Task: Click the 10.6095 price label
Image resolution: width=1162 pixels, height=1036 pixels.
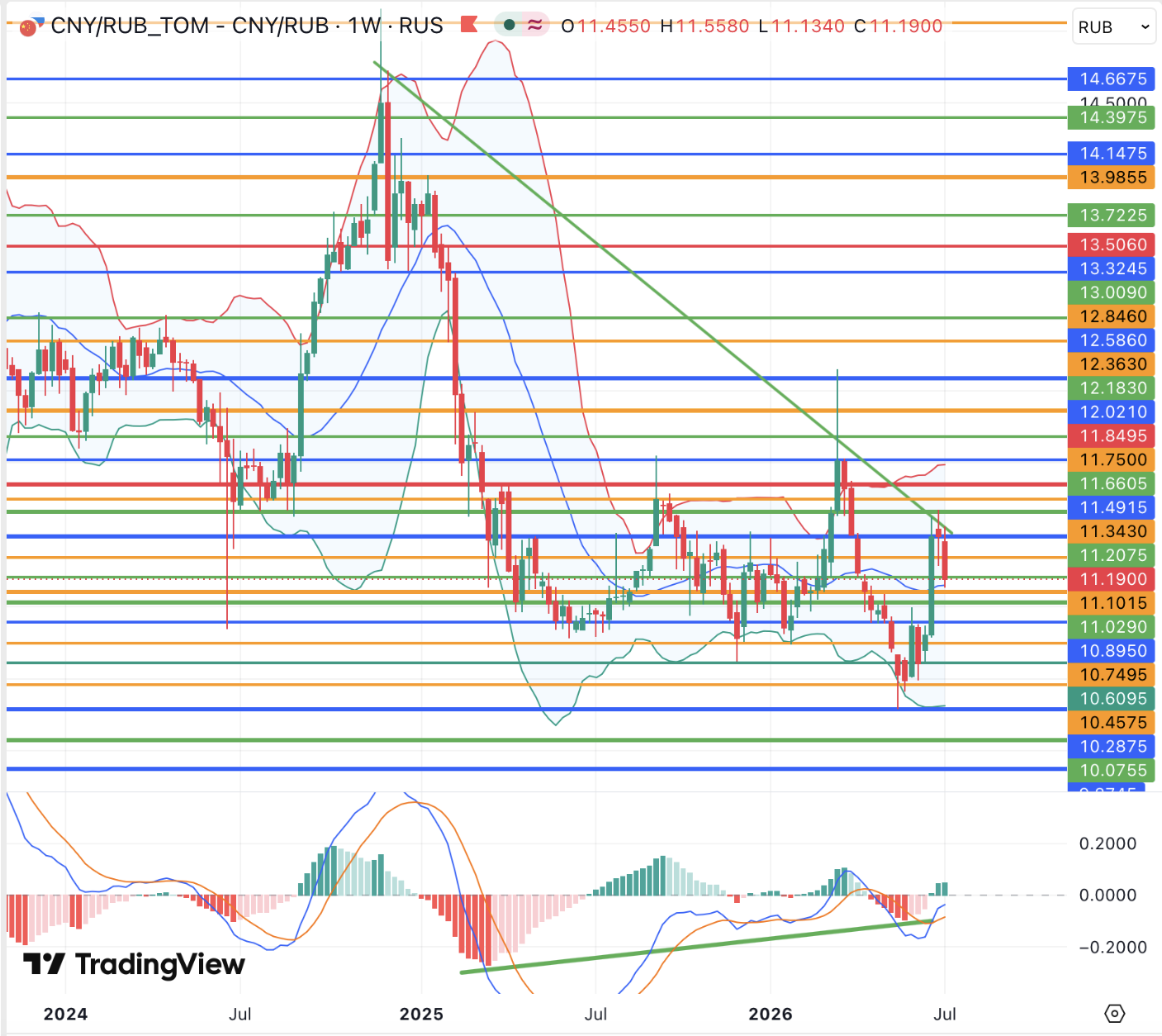Action: (1112, 700)
